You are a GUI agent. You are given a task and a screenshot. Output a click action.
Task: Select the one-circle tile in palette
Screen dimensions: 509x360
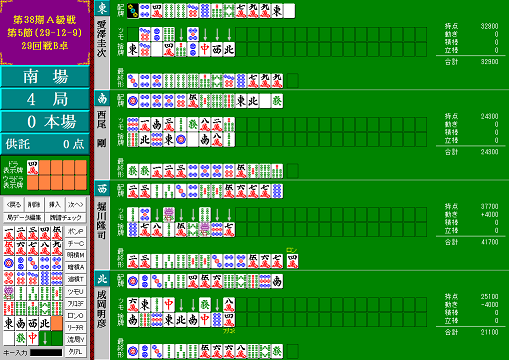tap(9, 263)
